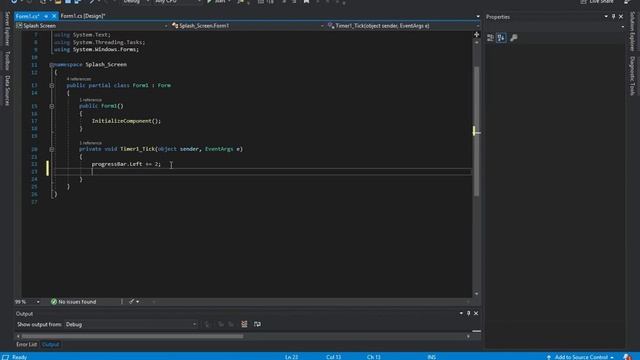Viewport: 640px width, 360px height.
Task: Click Clear All in Output toolbar
Action: [x=244, y=324]
